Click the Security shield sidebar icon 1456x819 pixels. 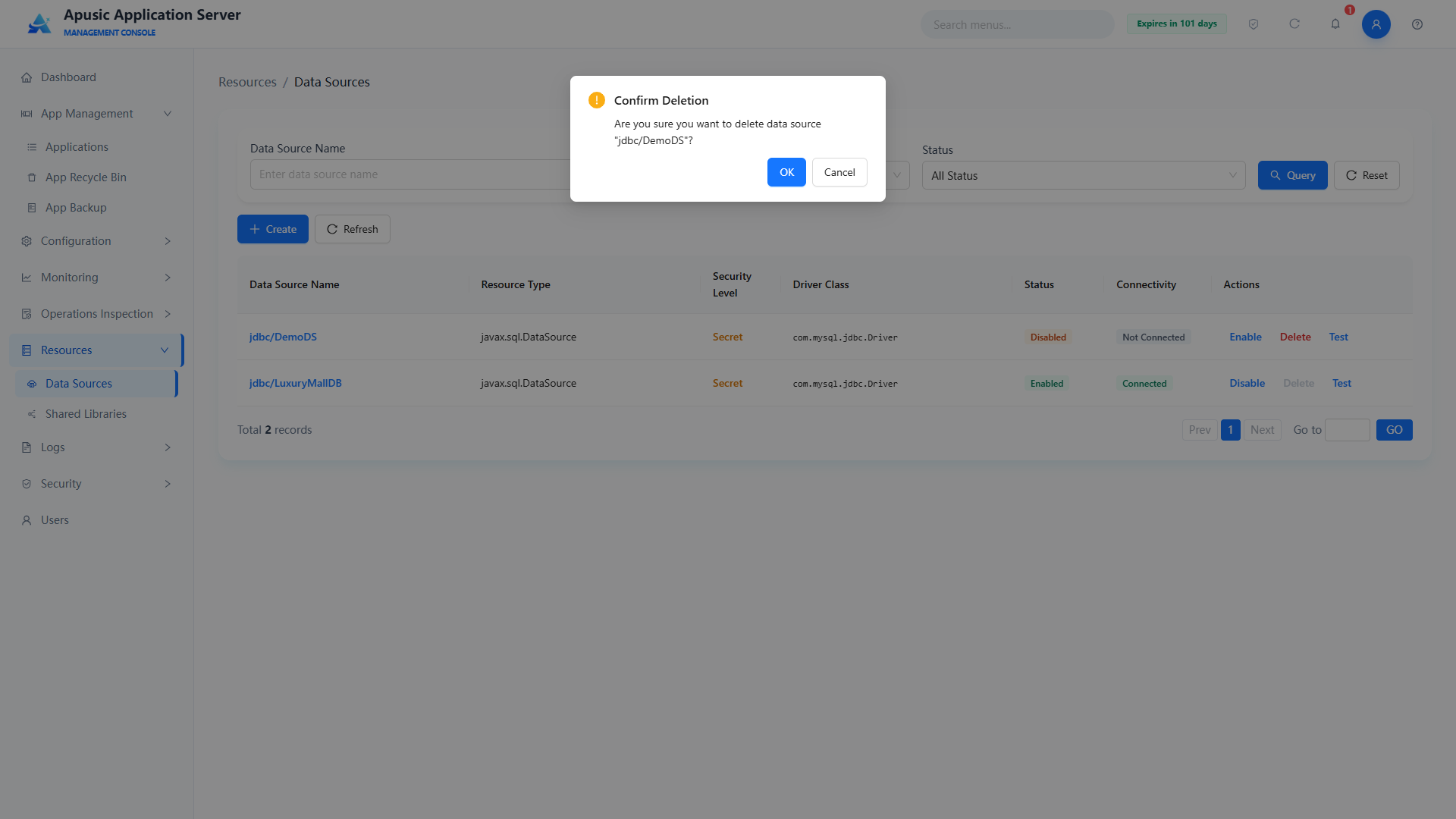point(27,484)
